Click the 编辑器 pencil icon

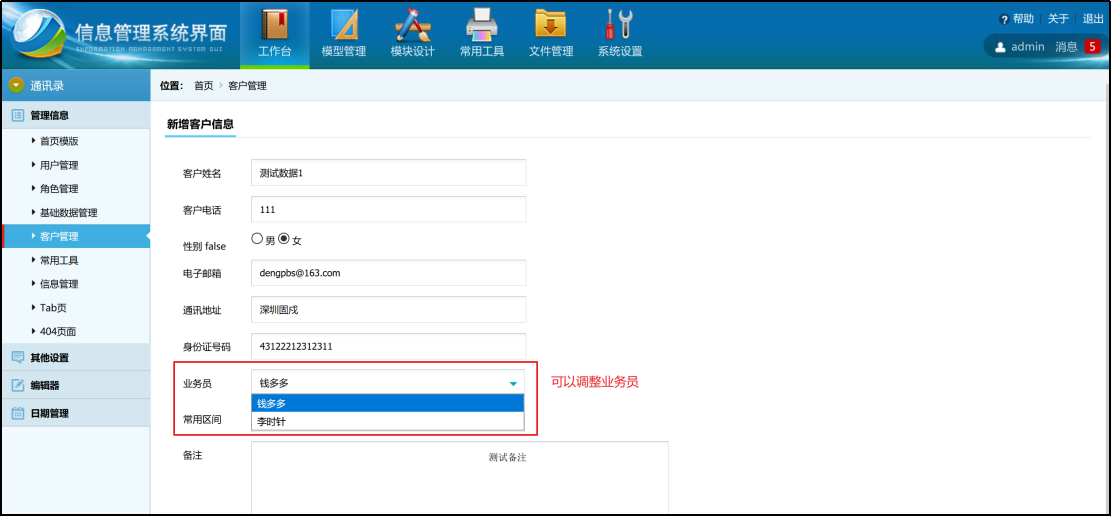(18, 385)
